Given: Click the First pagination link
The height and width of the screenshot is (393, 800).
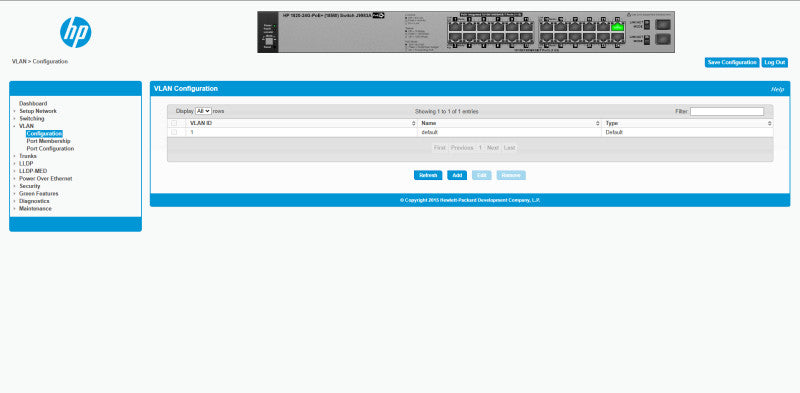Looking at the screenshot, I should click(439, 148).
